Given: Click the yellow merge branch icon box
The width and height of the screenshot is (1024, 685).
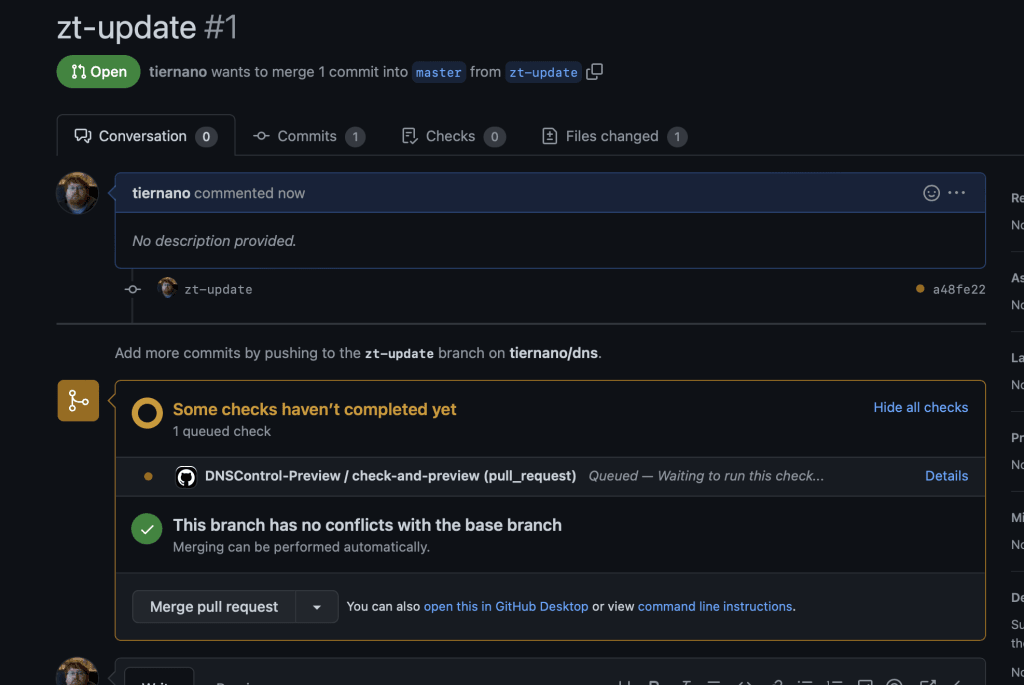Looking at the screenshot, I should [x=78, y=400].
